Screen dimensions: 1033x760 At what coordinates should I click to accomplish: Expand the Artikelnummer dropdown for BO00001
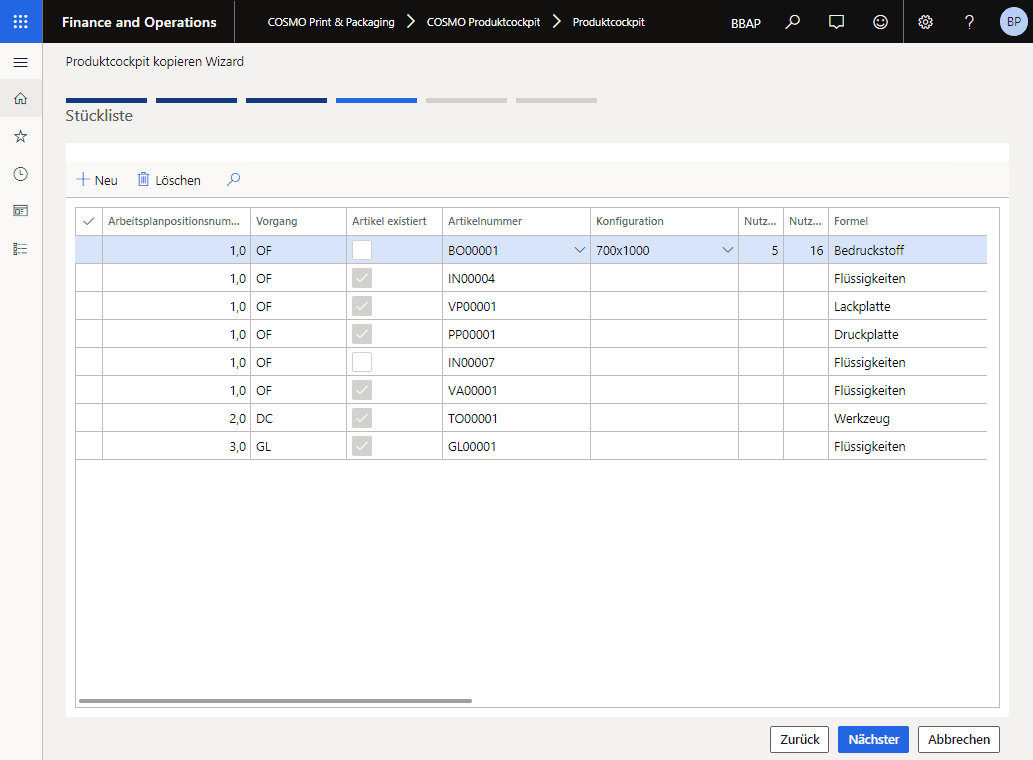(579, 250)
